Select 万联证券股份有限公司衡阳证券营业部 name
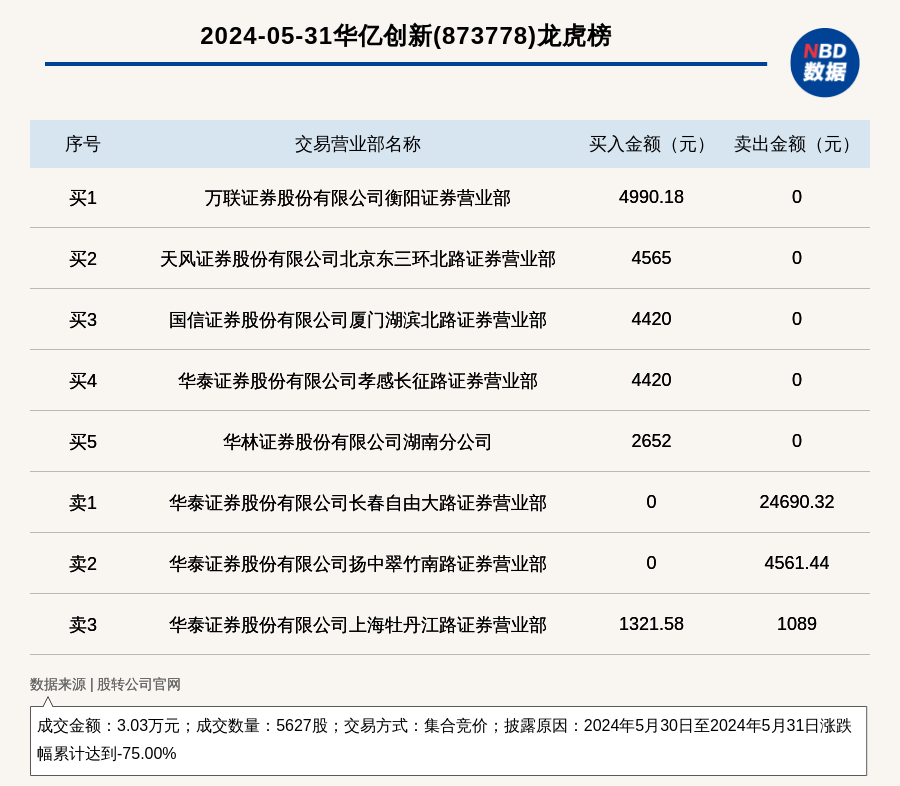This screenshot has height=786, width=900. (358, 198)
